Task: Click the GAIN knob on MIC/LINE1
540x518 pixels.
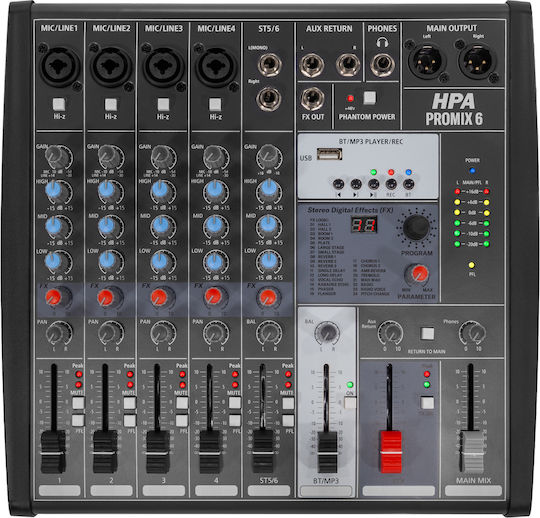Action: 57,157
